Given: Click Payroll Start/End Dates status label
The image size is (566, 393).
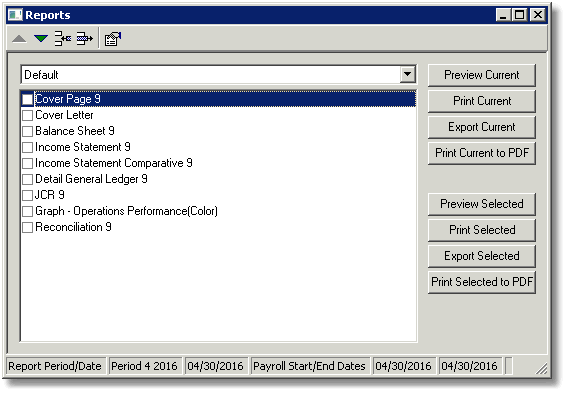Looking at the screenshot, I should 309,366.
